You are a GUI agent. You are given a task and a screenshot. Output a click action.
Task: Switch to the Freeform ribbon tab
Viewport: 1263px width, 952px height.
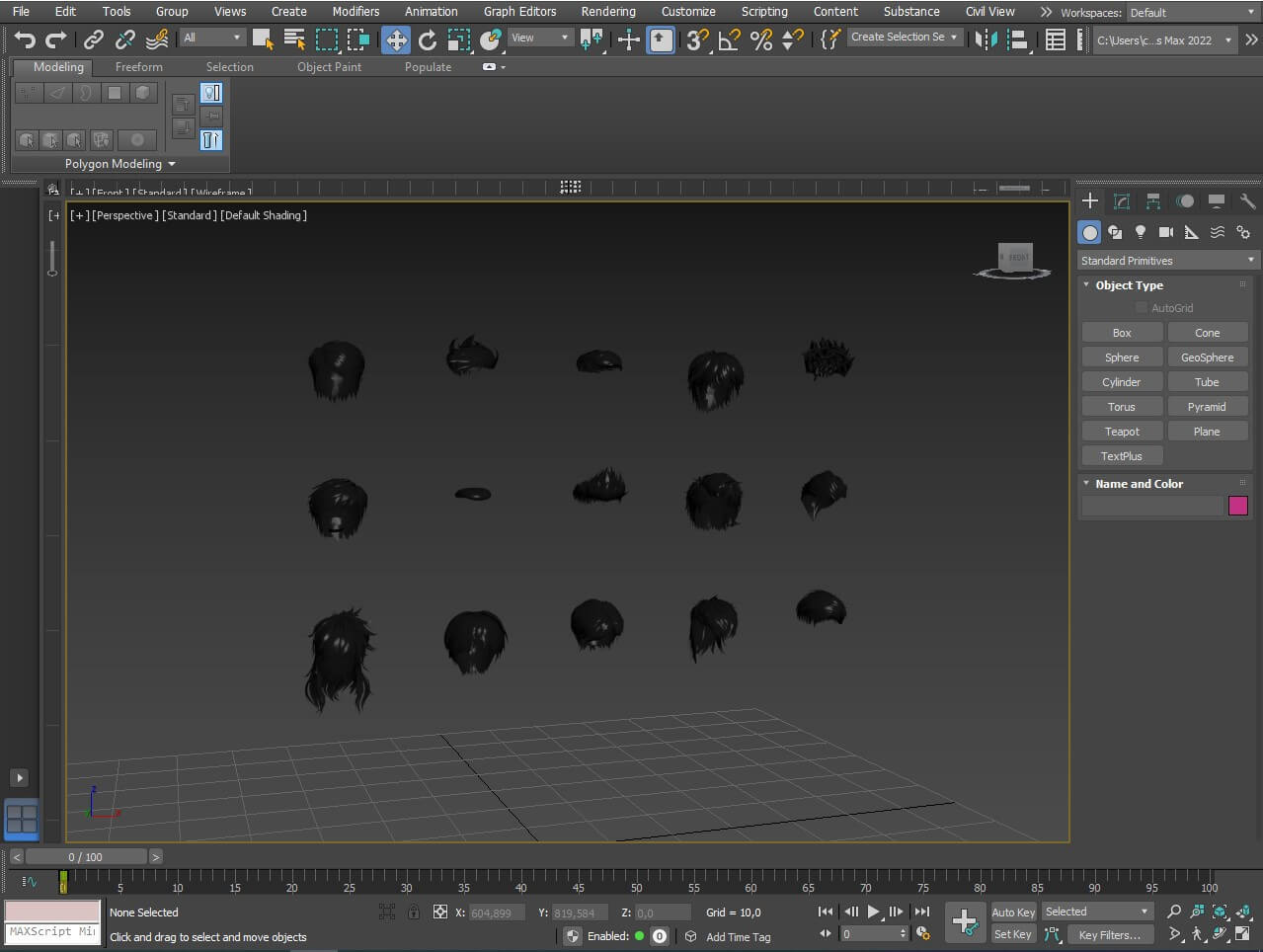(138, 67)
